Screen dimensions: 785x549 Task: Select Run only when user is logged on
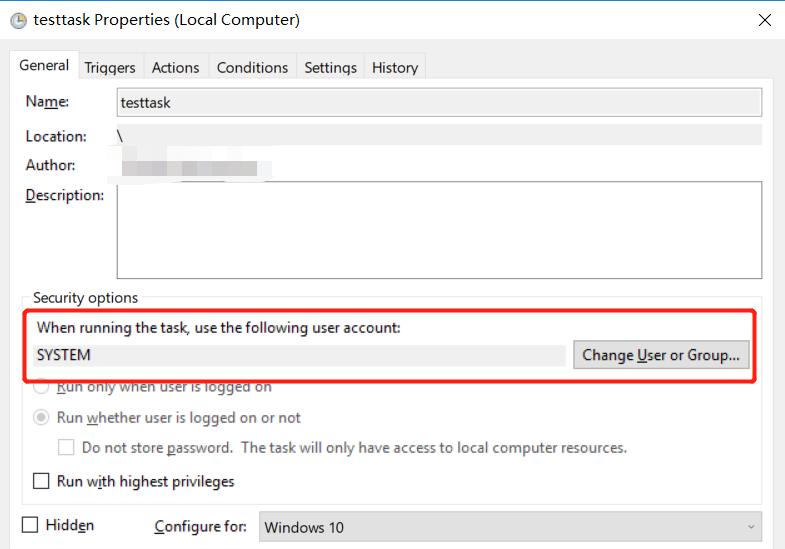[x=42, y=386]
